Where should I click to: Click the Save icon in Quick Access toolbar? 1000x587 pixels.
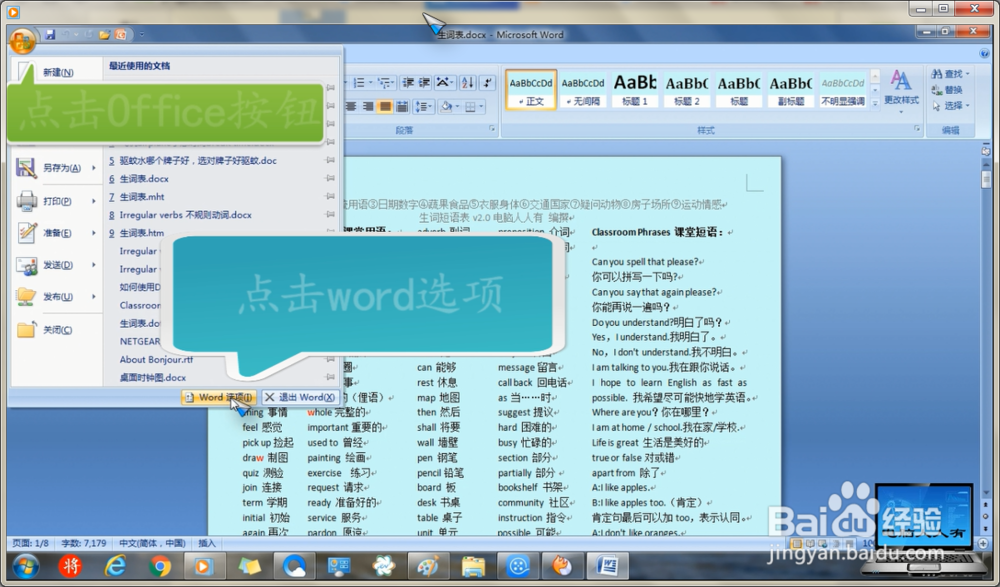tap(50, 34)
